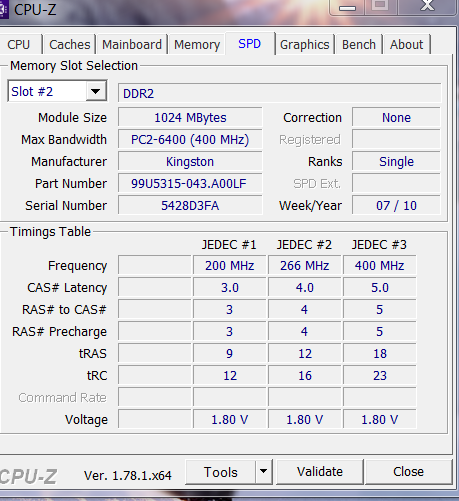Select the SPD tab

250,44
